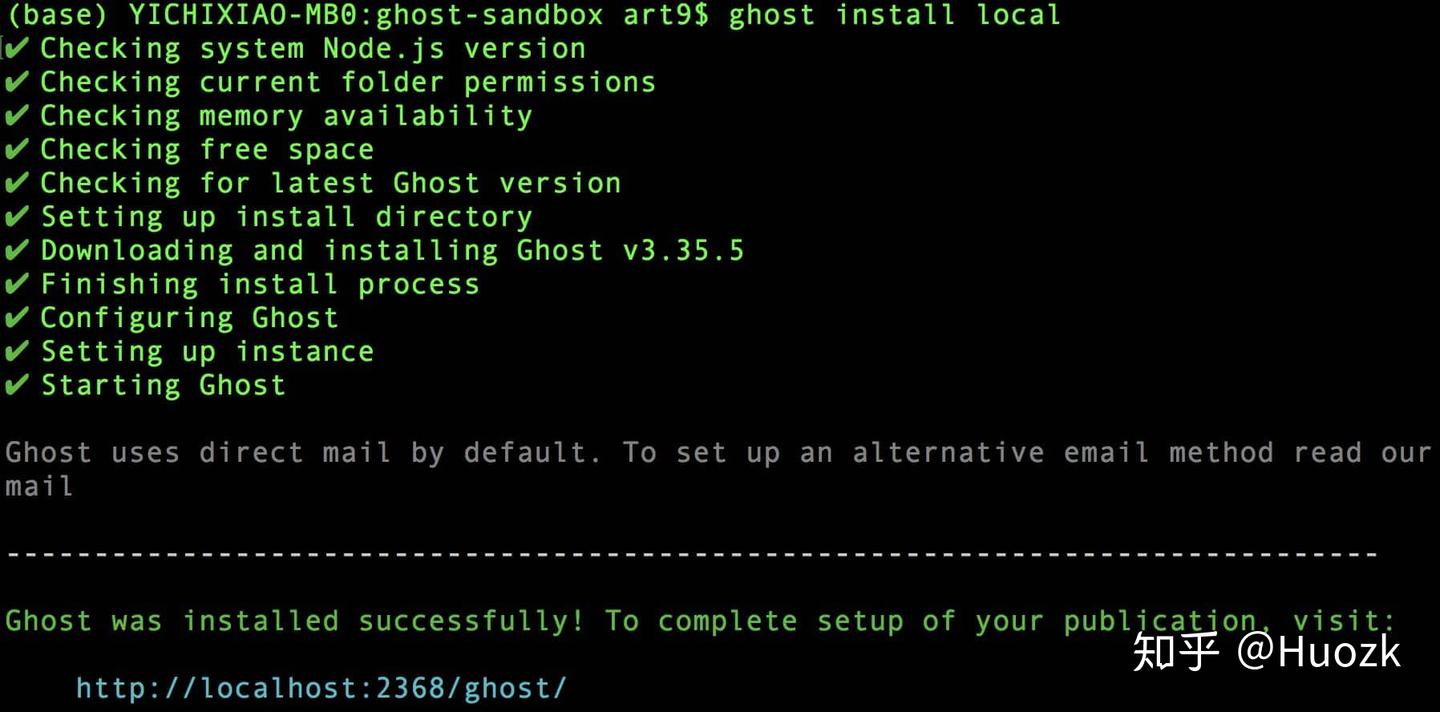
Task: Click the checkmark beside Starting Ghost
Action: point(17,385)
